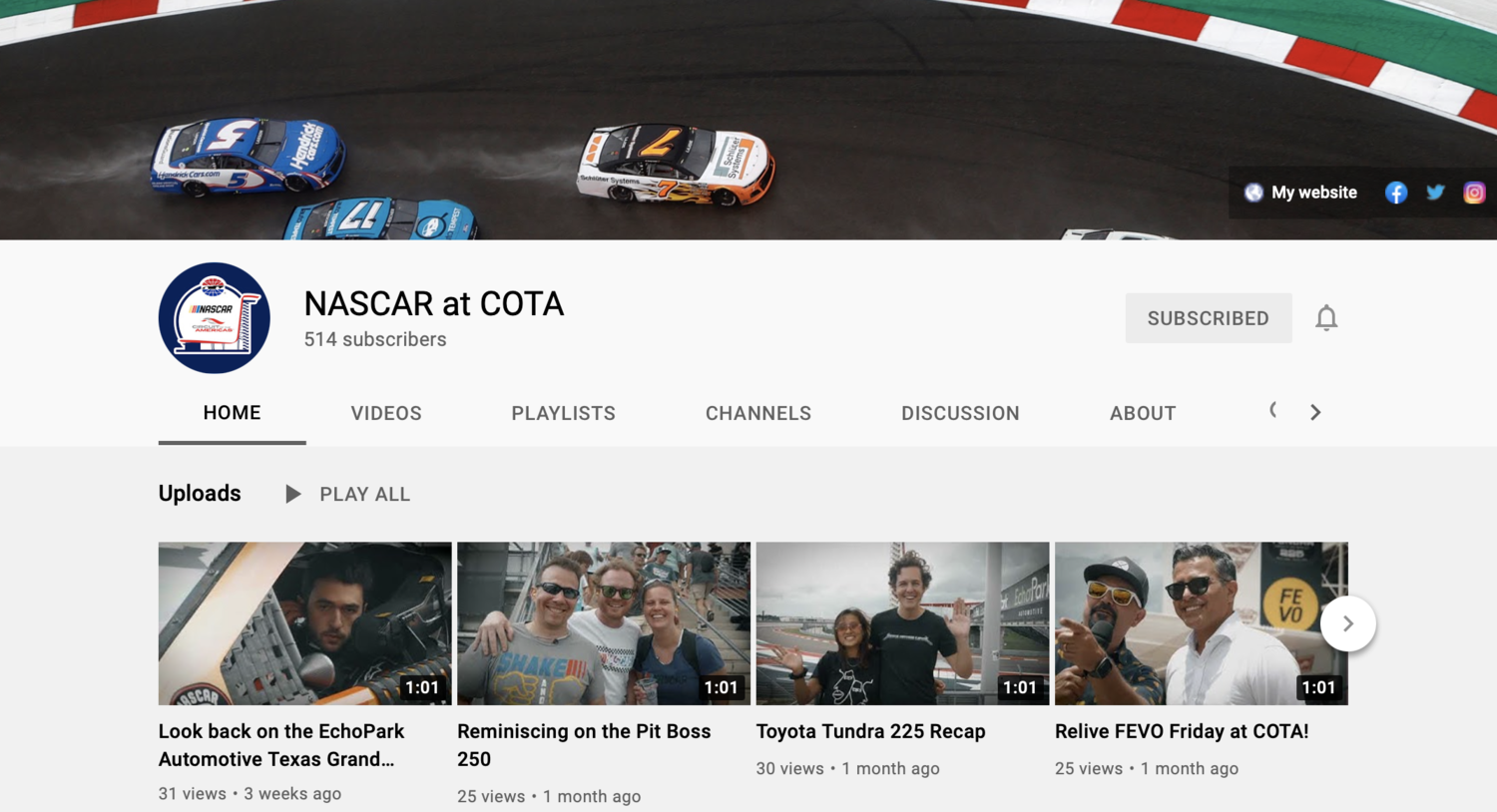Screen dimensions: 1497x812
Task: Click the title 'Reminiscing on the Pit Boss 250'
Action: coord(584,745)
